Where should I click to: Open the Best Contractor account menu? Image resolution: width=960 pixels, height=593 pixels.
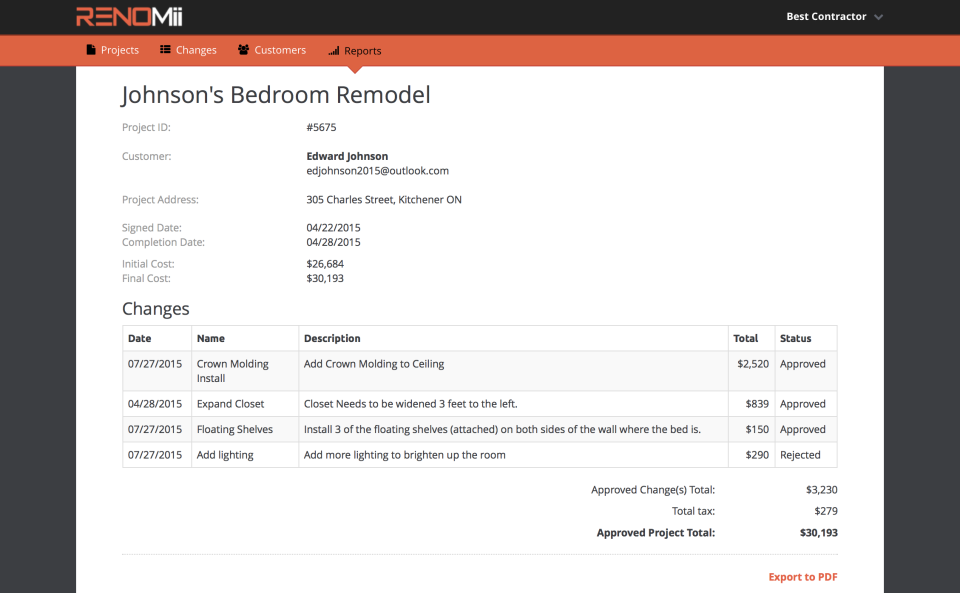828,16
